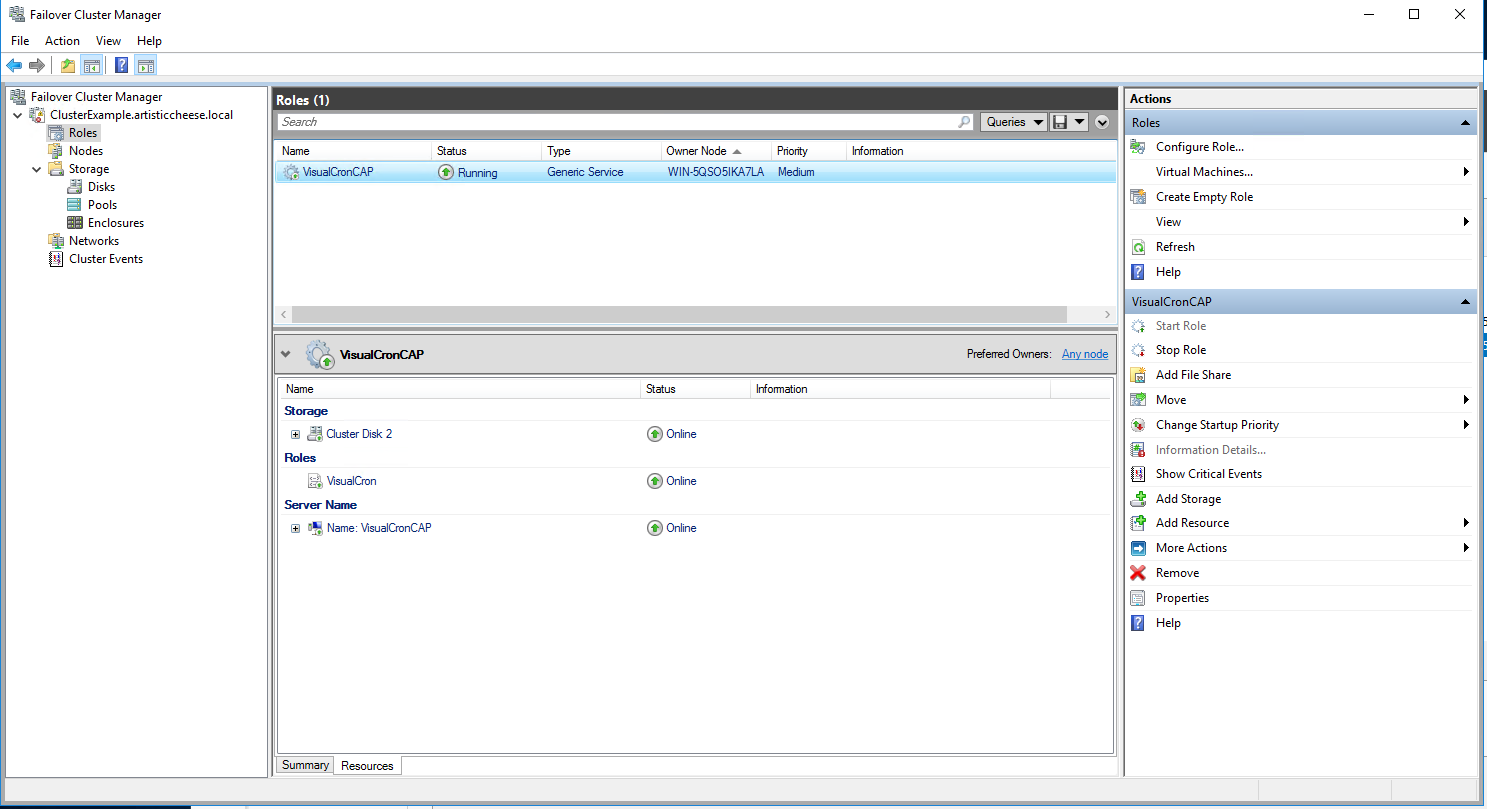Click the Stop Role icon
Image resolution: width=1487 pixels, height=809 pixels.
[x=1138, y=350]
